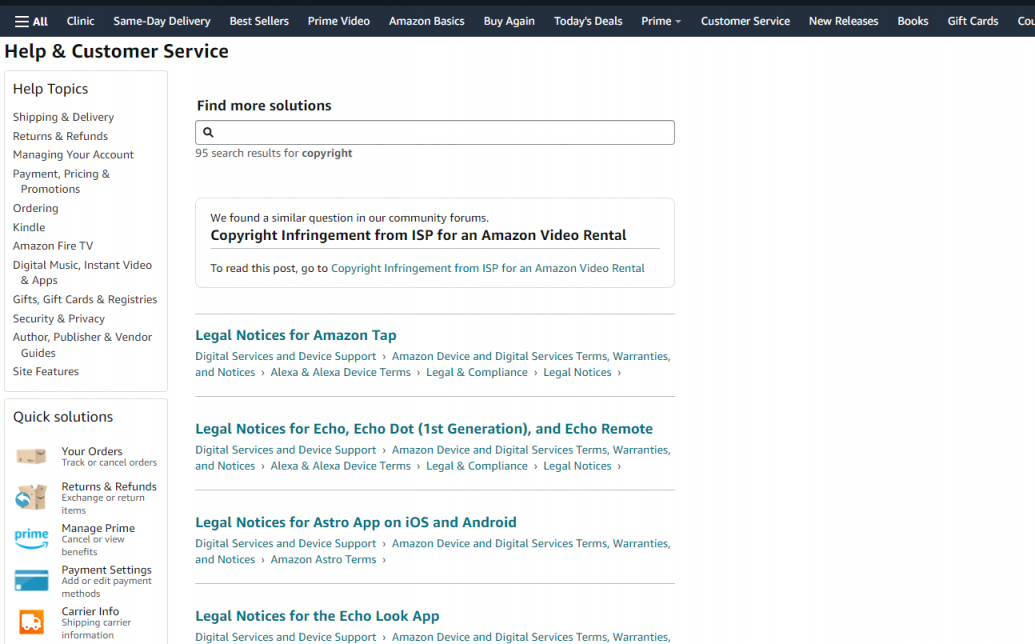Focus the Find more solutions search field

(x=435, y=133)
